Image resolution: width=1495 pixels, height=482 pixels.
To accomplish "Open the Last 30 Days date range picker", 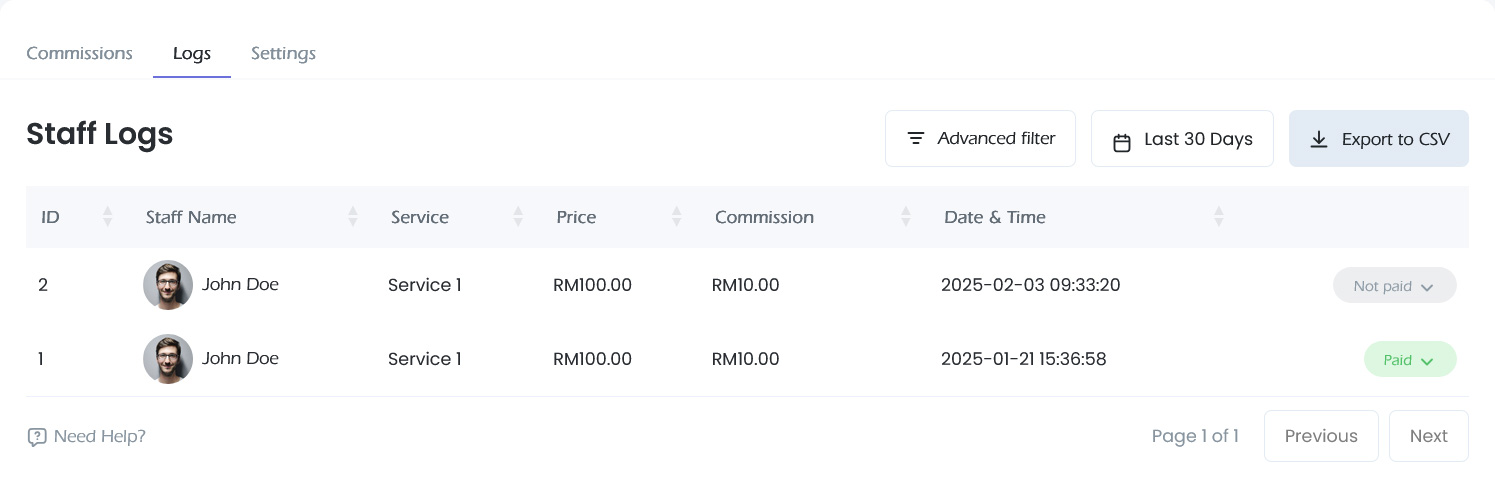I will tap(1182, 138).
